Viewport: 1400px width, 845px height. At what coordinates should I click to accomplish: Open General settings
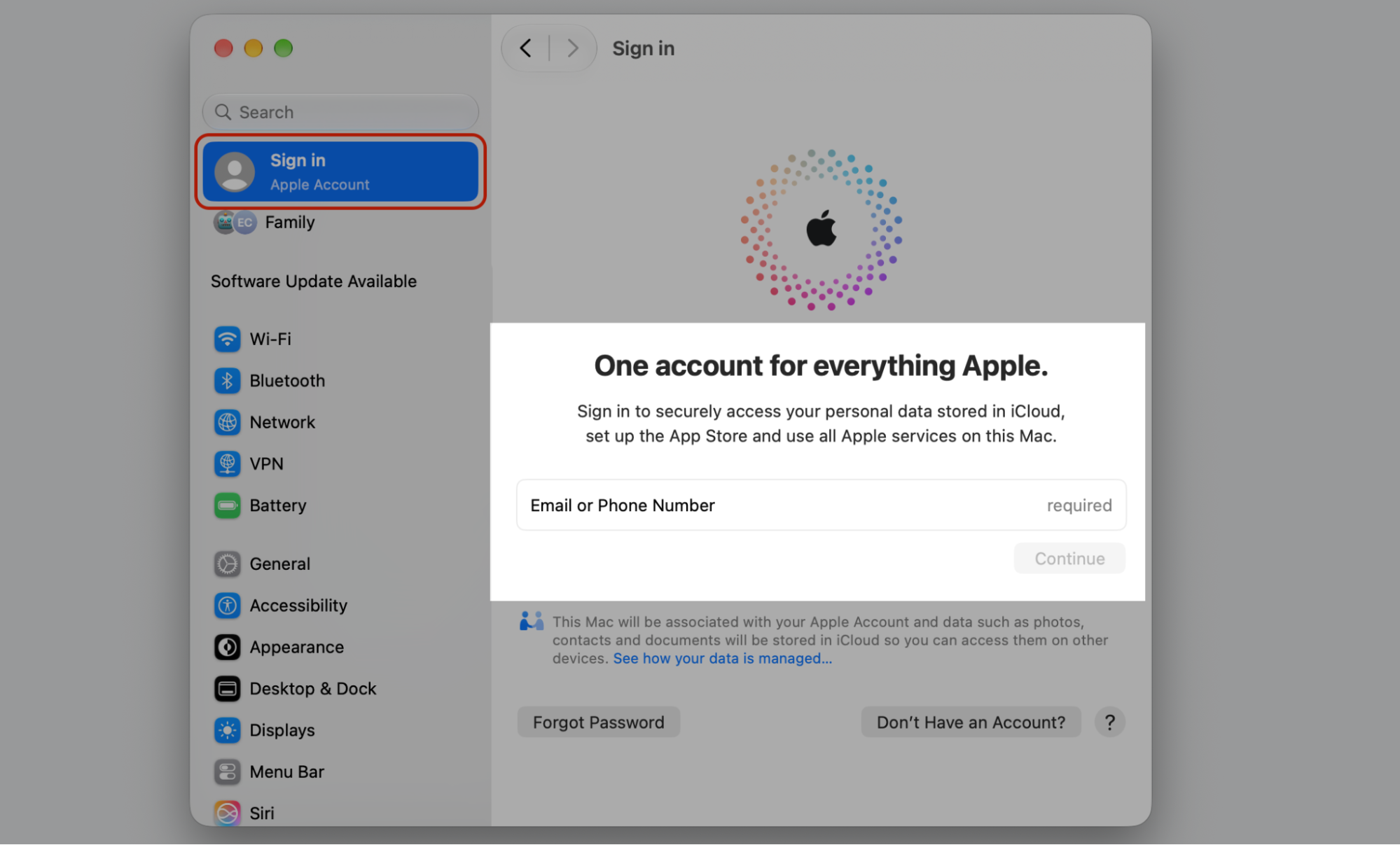coord(340,564)
